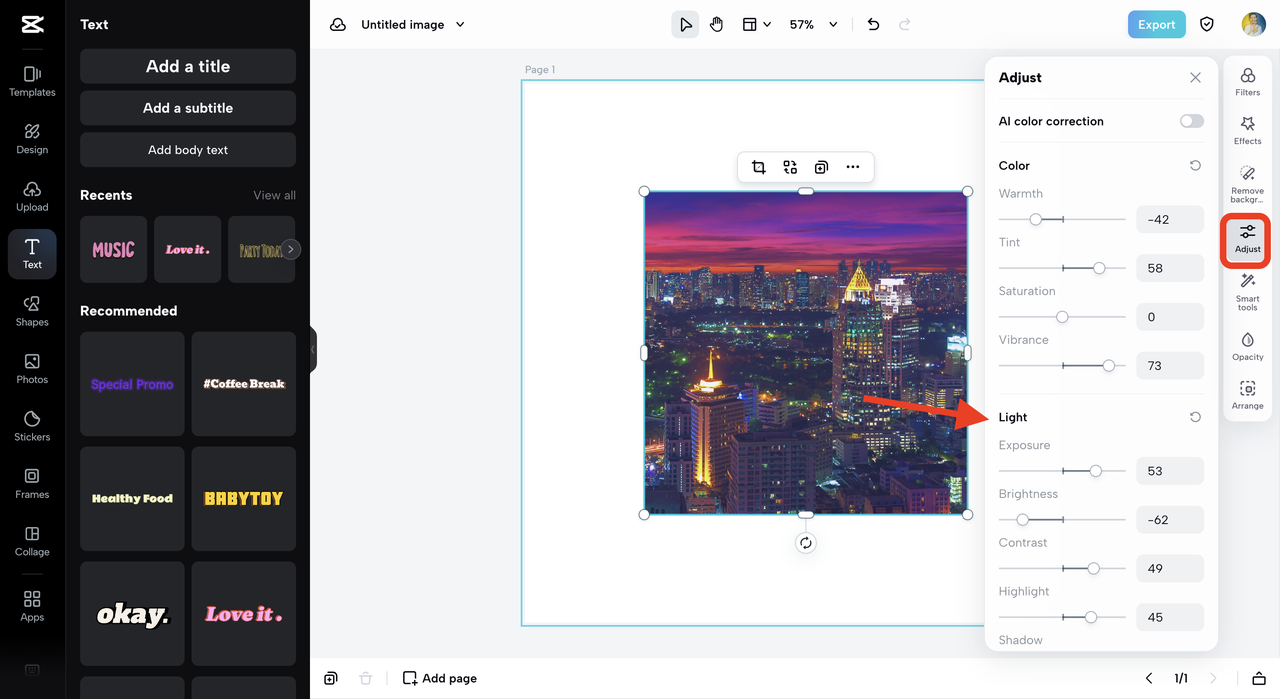This screenshot has height=699, width=1280.
Task: Open the layout resize dropdown
Action: pos(756,25)
